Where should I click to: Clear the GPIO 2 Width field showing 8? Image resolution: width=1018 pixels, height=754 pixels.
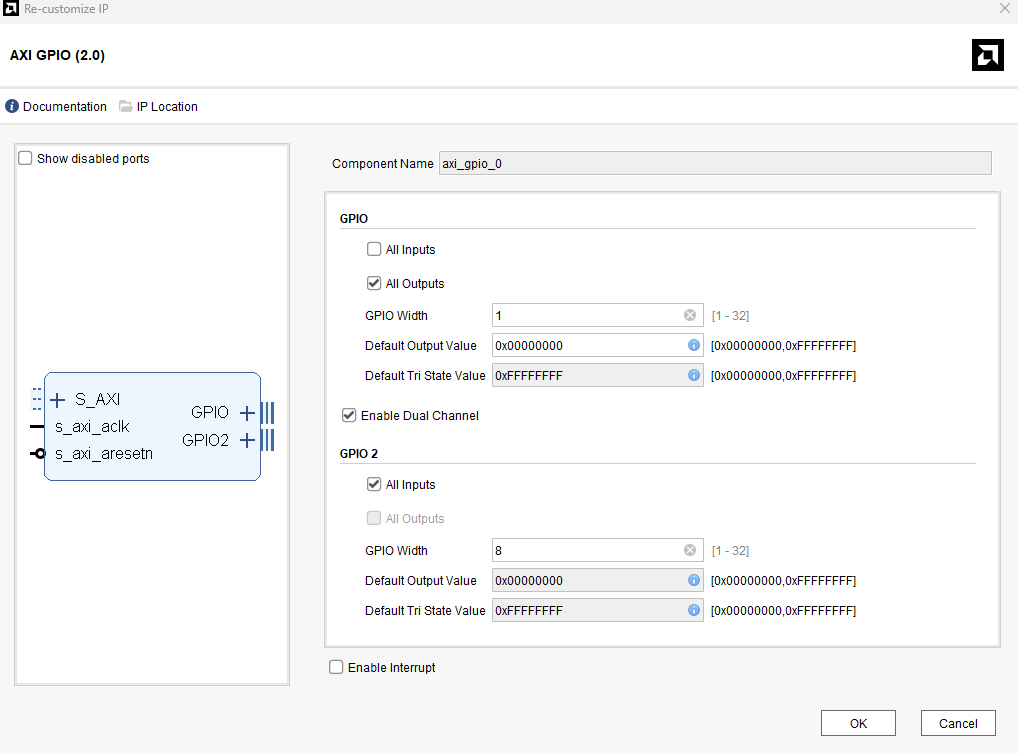(x=689, y=550)
